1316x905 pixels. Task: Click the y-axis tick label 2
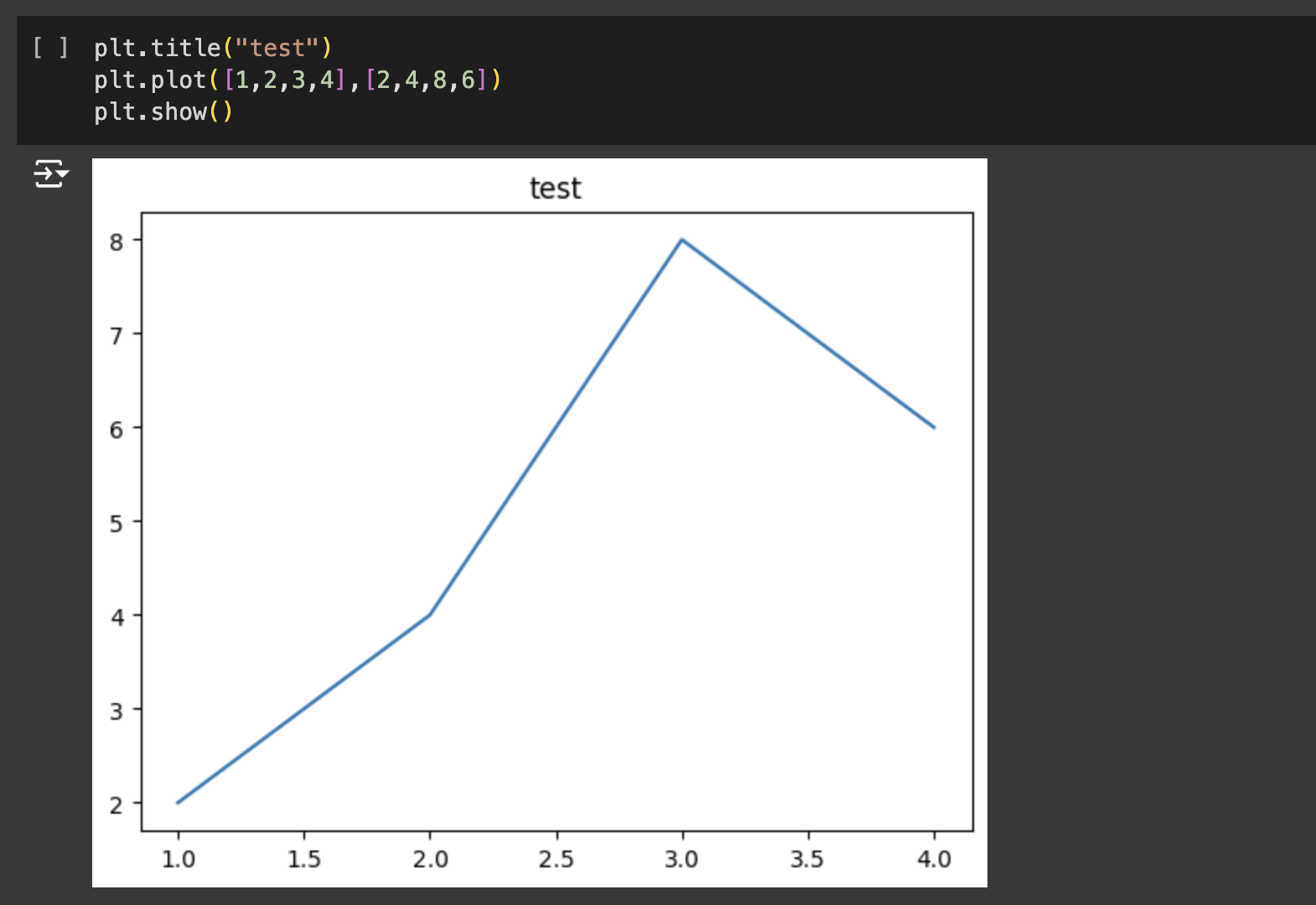click(117, 804)
